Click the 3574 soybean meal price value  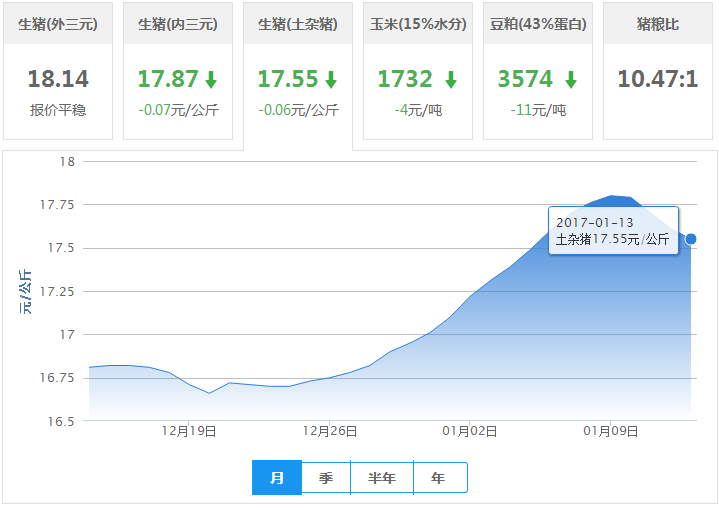pyautogui.click(x=525, y=78)
